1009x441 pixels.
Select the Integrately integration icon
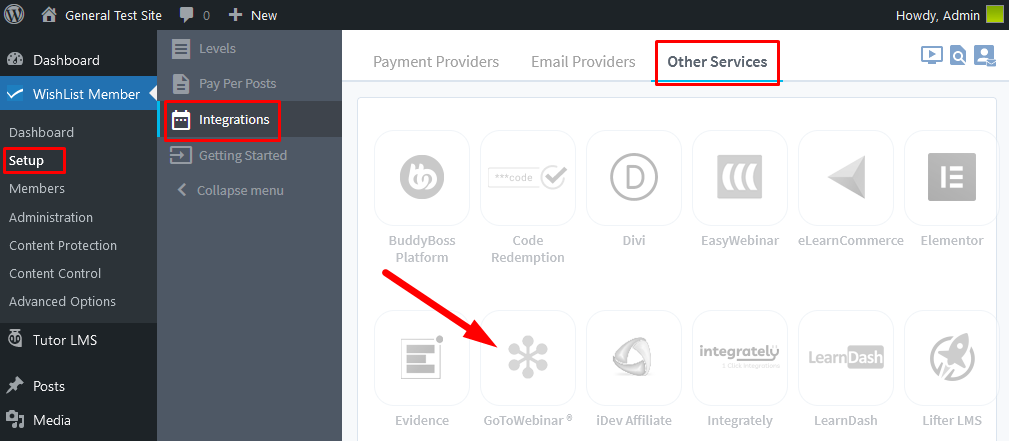coord(740,357)
